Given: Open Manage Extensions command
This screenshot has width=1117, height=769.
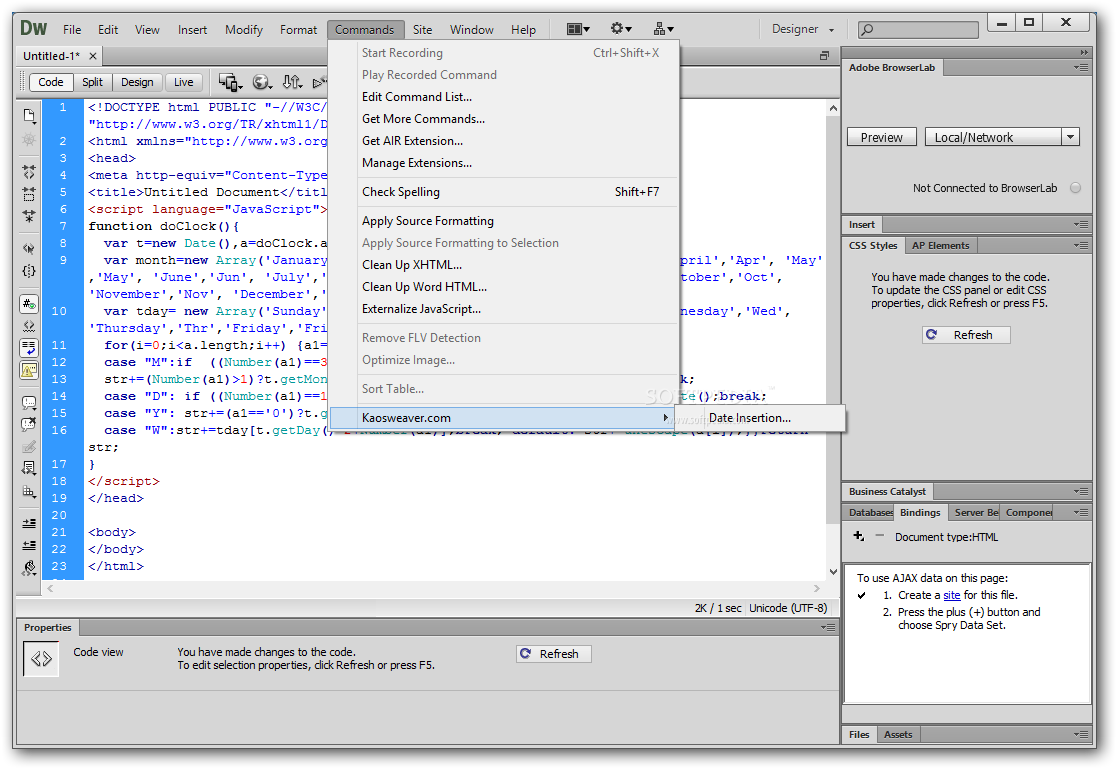Looking at the screenshot, I should click(x=504, y=163).
